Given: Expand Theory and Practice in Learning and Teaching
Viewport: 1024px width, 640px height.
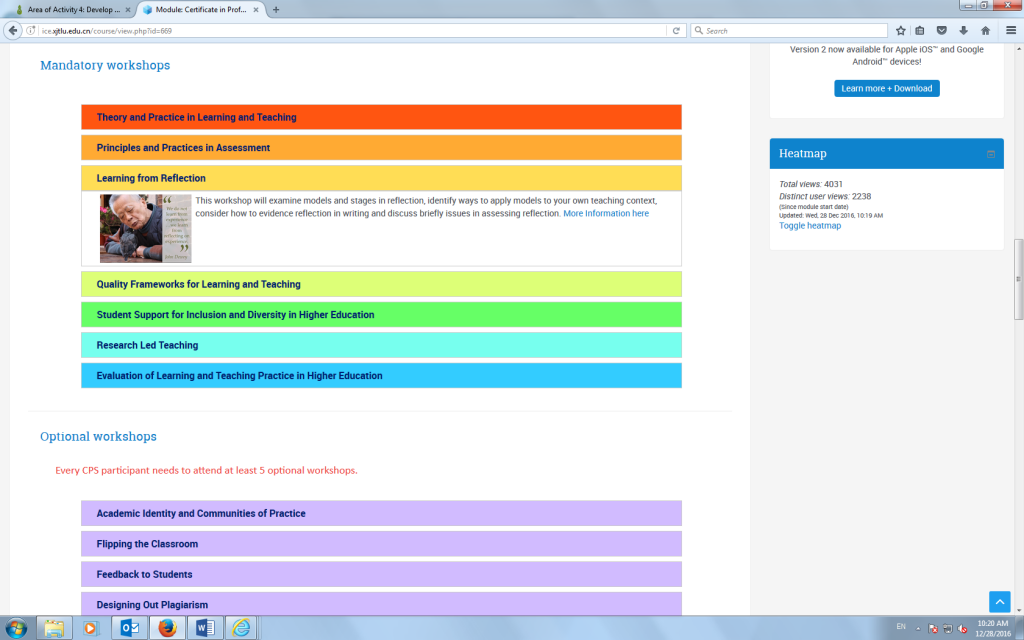Looking at the screenshot, I should (x=196, y=117).
